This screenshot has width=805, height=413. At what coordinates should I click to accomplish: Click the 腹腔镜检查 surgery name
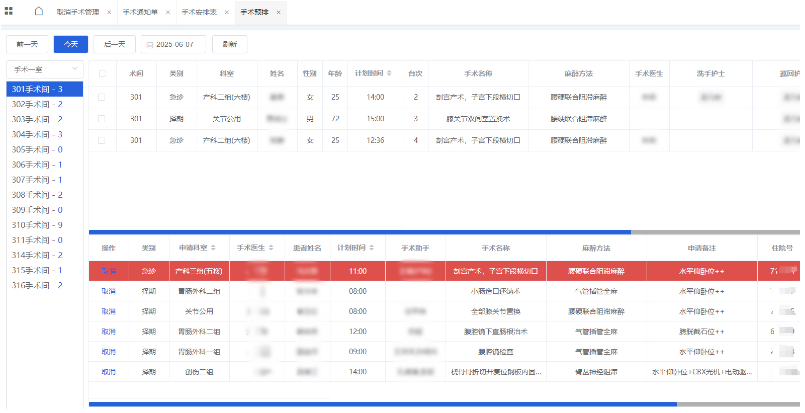(495, 352)
